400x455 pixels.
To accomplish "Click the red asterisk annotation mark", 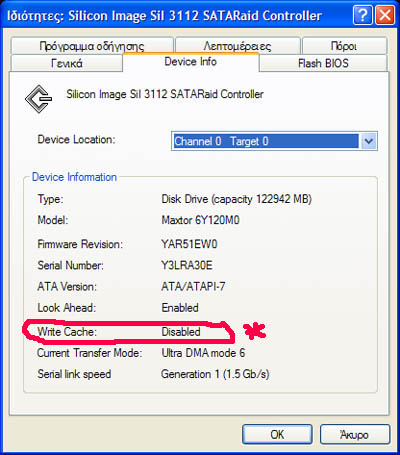I will (254, 331).
